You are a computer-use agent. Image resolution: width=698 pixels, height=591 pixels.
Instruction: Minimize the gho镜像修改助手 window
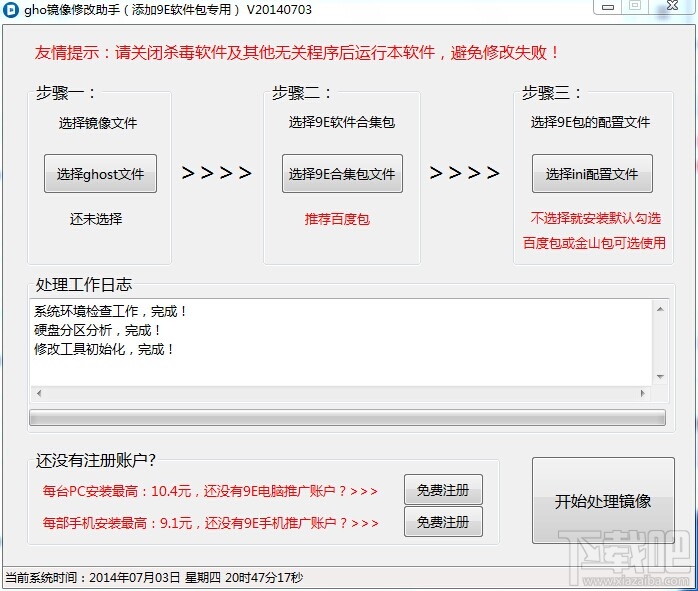pos(608,7)
